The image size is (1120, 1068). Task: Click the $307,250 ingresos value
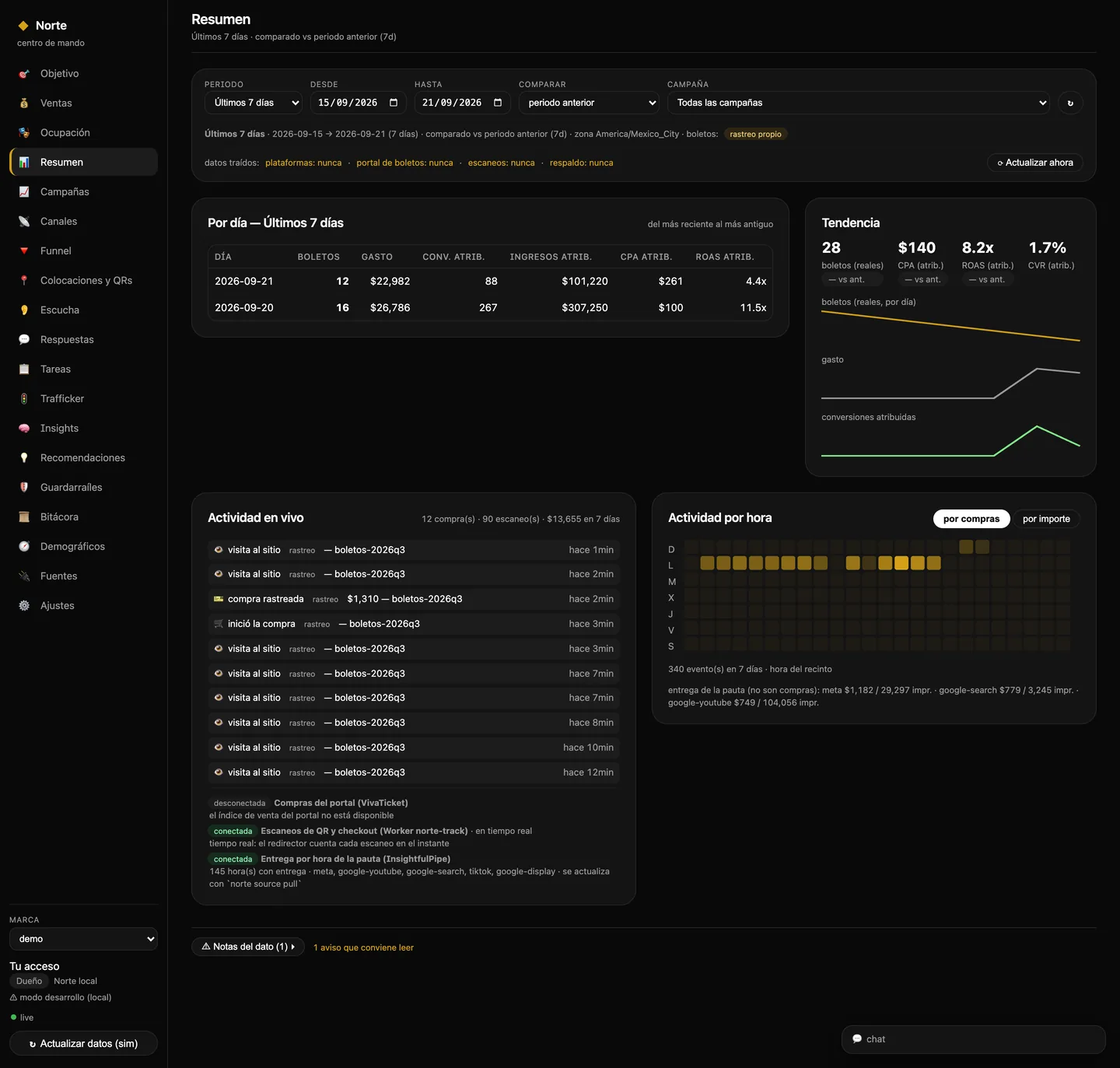coord(585,308)
